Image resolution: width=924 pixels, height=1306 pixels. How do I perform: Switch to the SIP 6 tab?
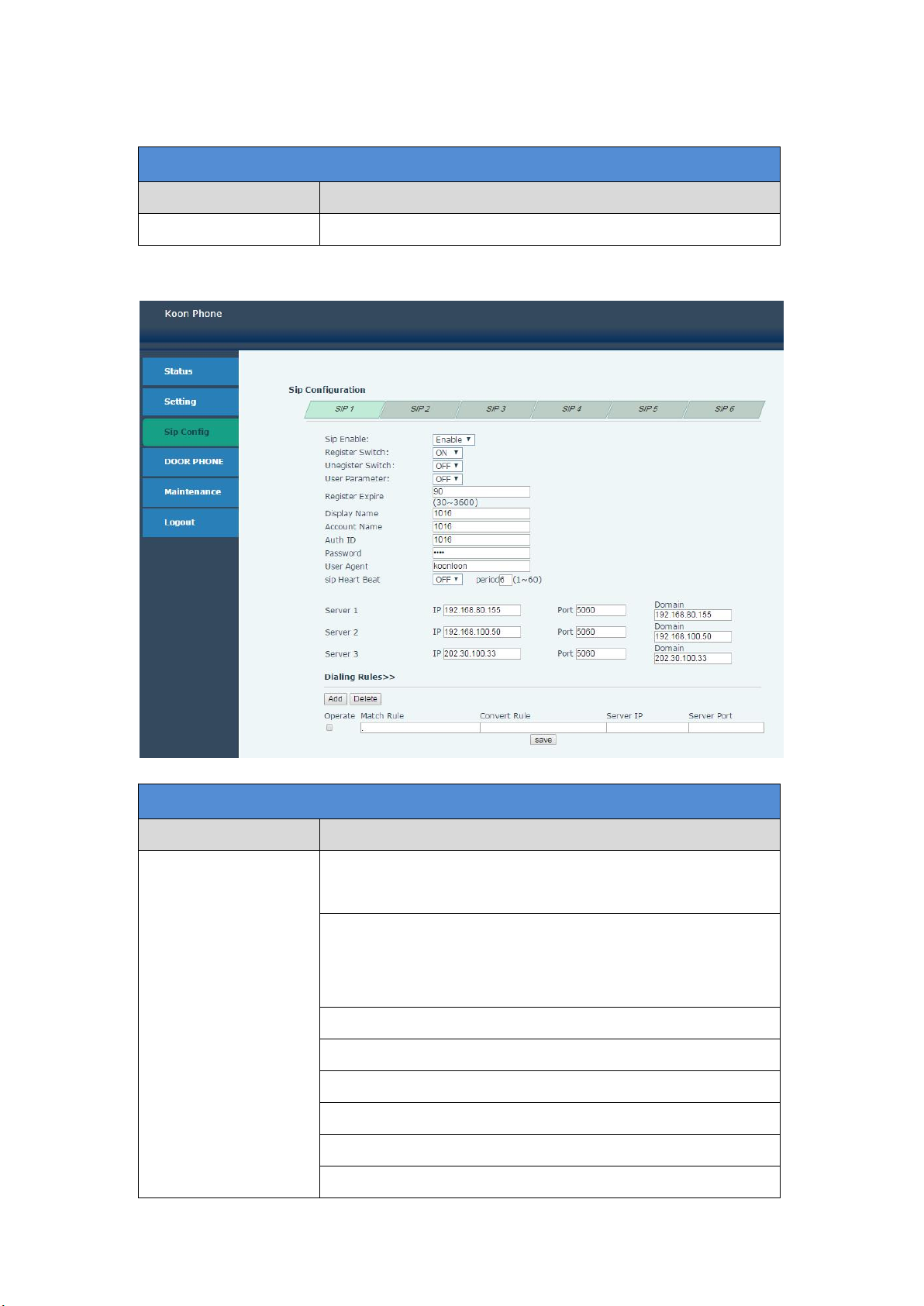[724, 409]
